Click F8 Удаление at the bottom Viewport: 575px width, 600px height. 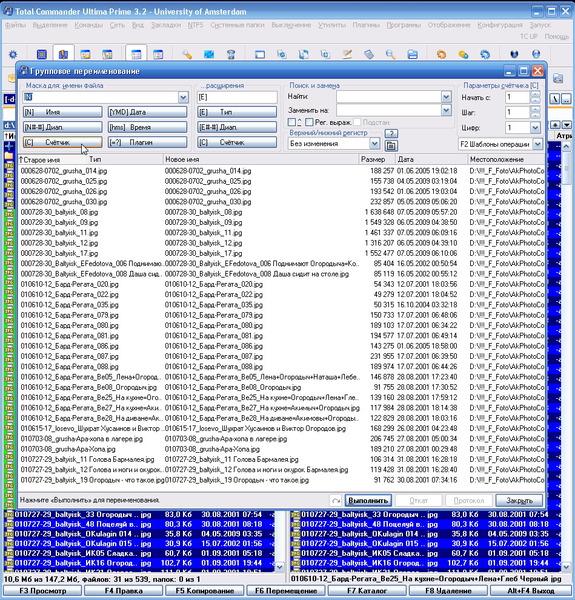tap(448, 591)
